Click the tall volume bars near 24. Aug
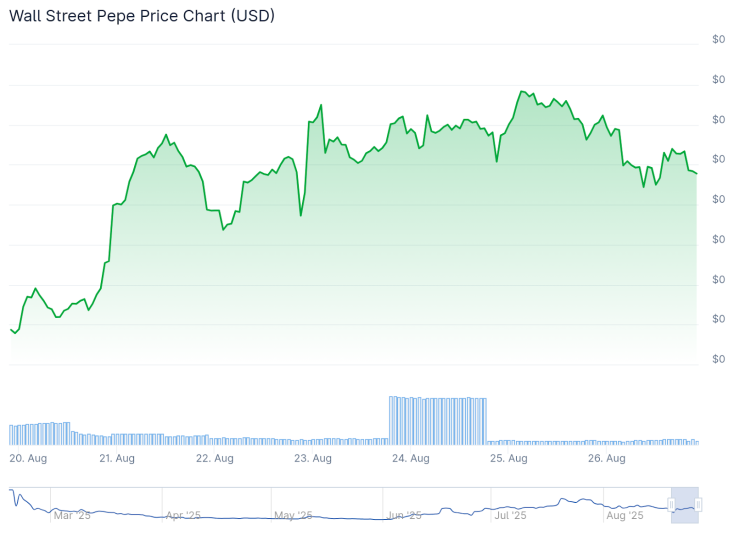 [437, 420]
